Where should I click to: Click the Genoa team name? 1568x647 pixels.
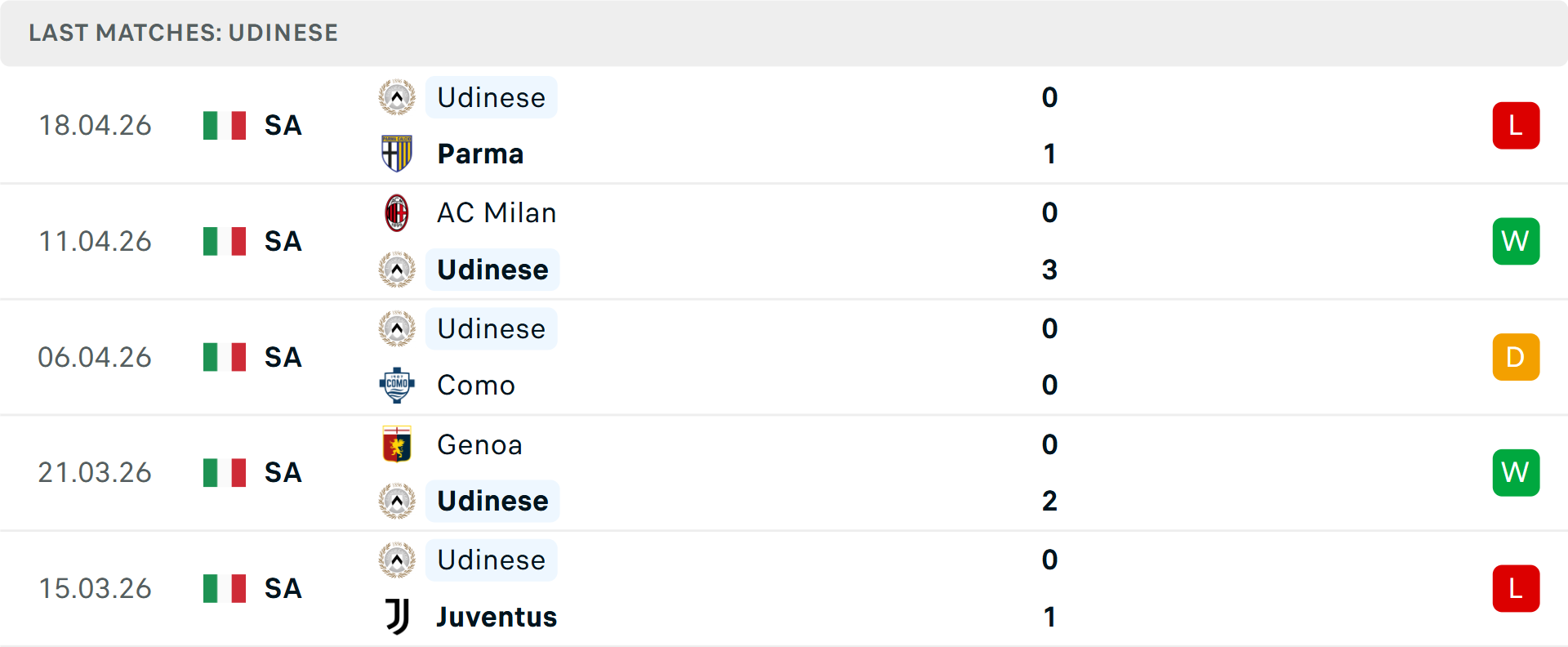click(x=479, y=445)
